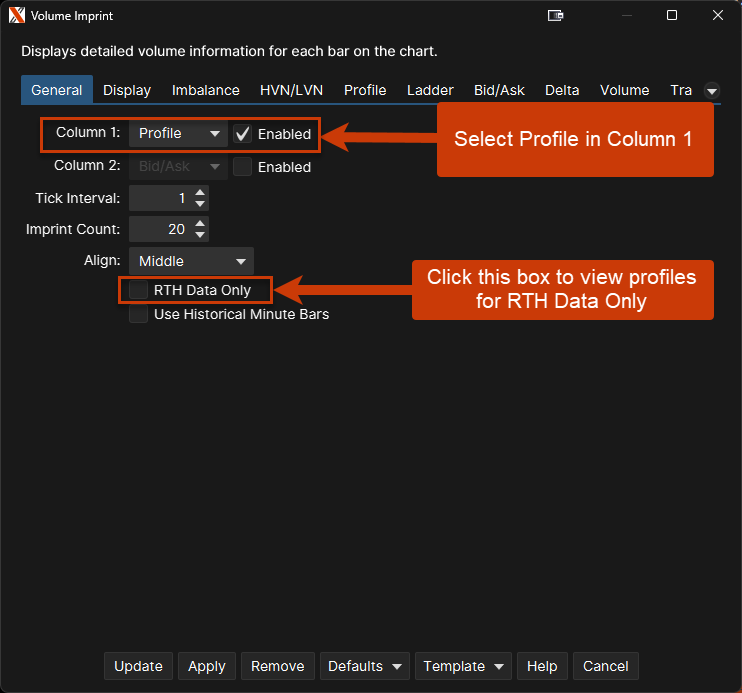The width and height of the screenshot is (742, 693).
Task: Check Use Historical Minute Bars option
Action: tap(139, 314)
